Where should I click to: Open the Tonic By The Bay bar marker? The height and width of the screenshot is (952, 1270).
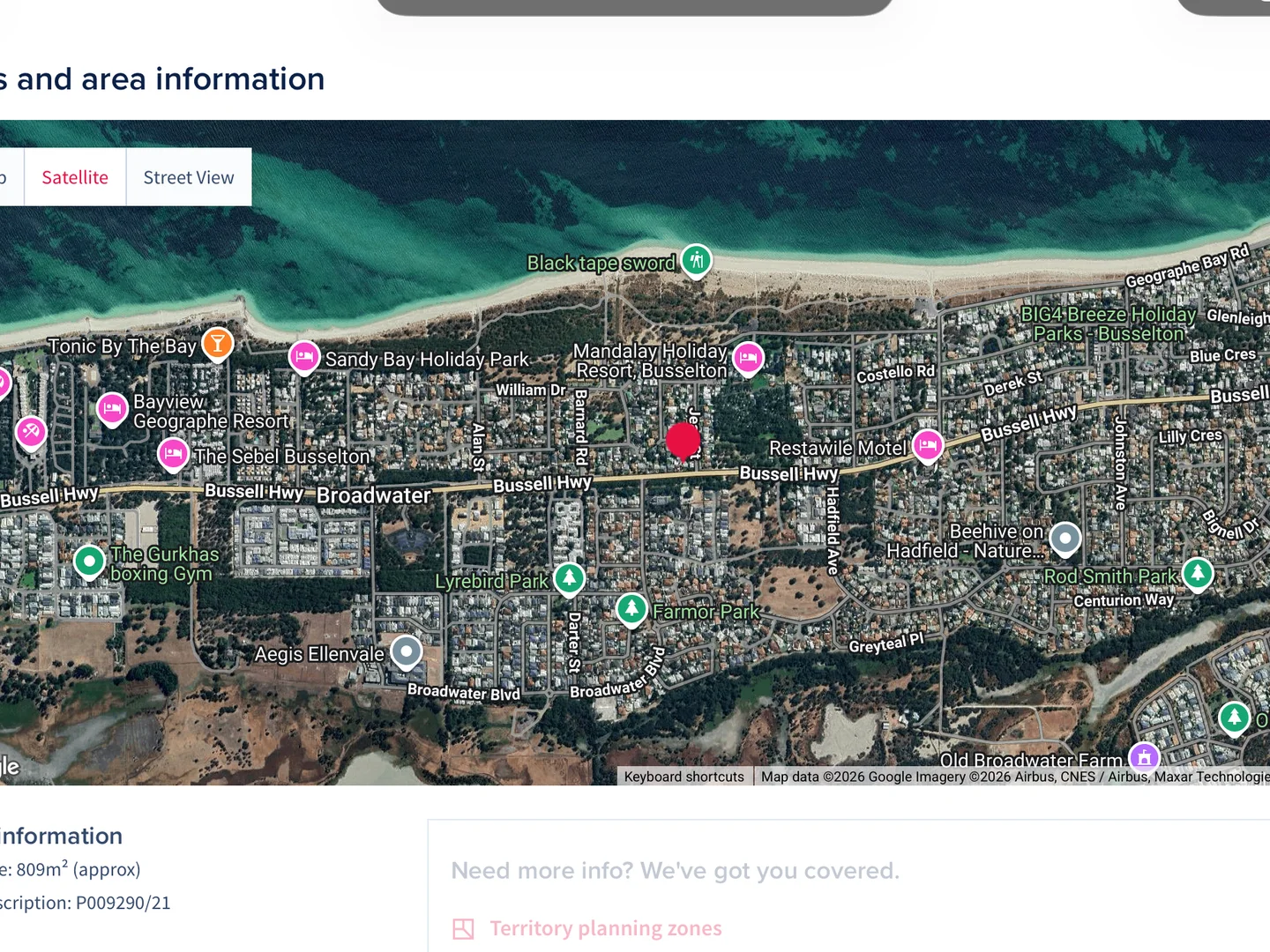(x=217, y=345)
